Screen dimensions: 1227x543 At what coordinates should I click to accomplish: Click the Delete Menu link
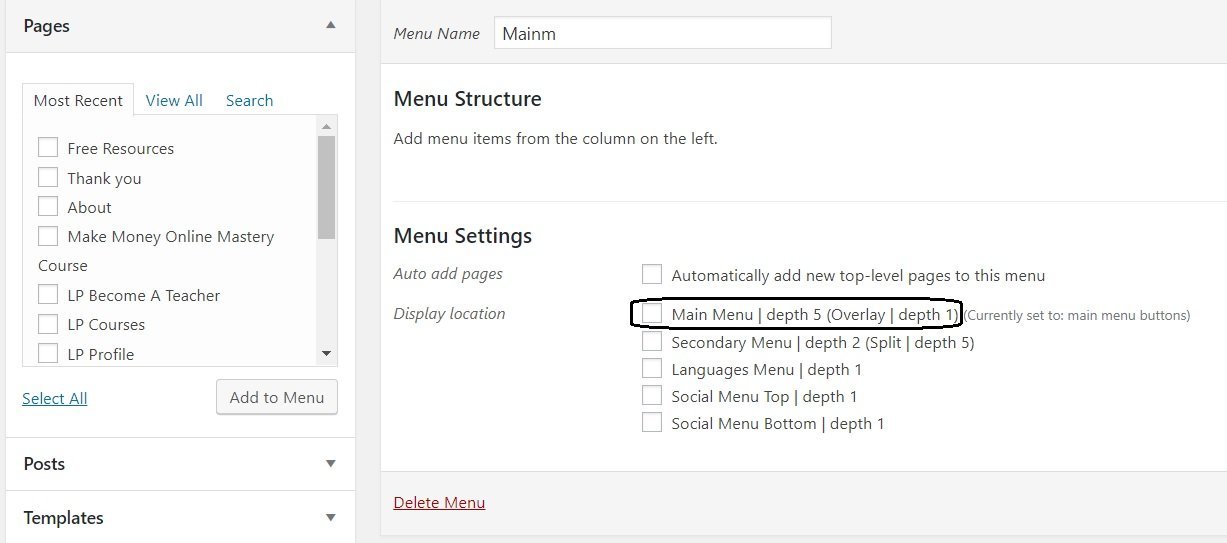pos(439,502)
